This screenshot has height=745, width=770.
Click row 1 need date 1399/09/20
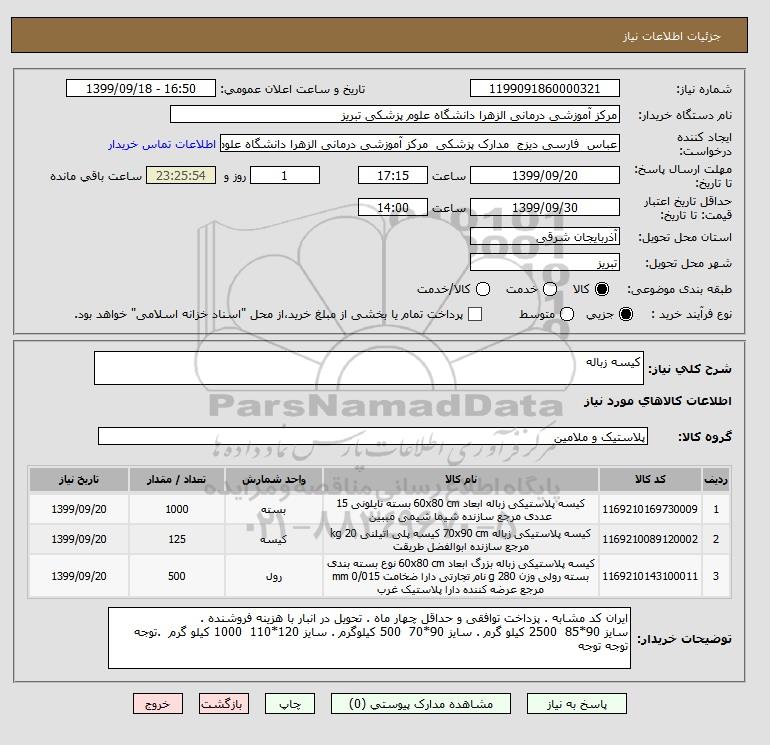pos(79,510)
